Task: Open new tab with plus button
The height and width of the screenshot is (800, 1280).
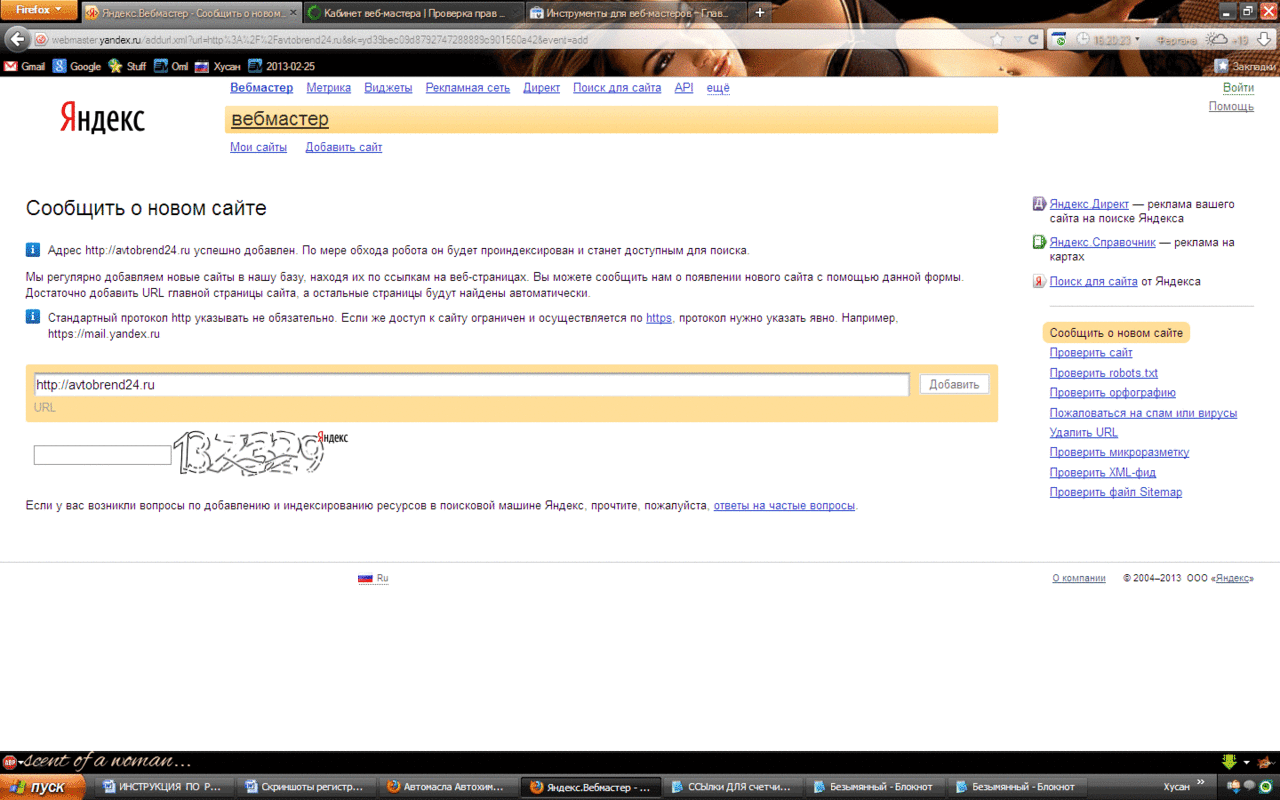Action: click(760, 13)
